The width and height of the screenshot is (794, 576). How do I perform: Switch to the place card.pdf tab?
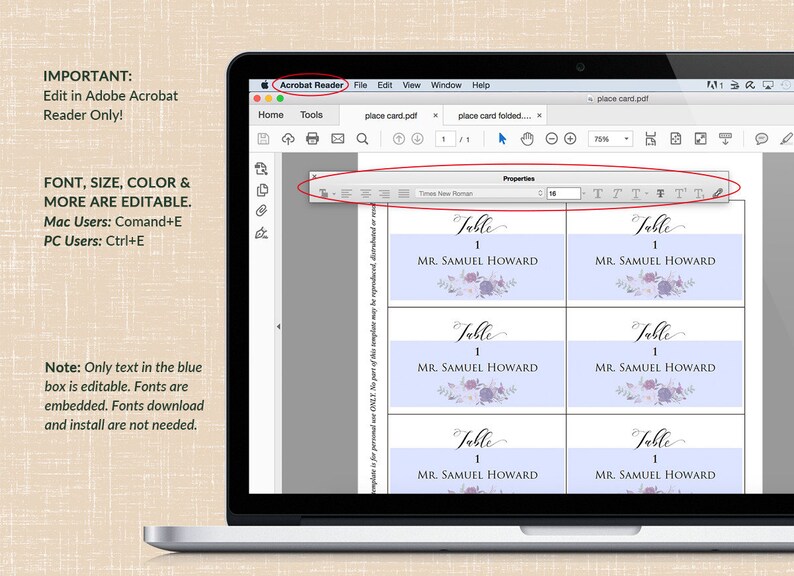(x=391, y=116)
